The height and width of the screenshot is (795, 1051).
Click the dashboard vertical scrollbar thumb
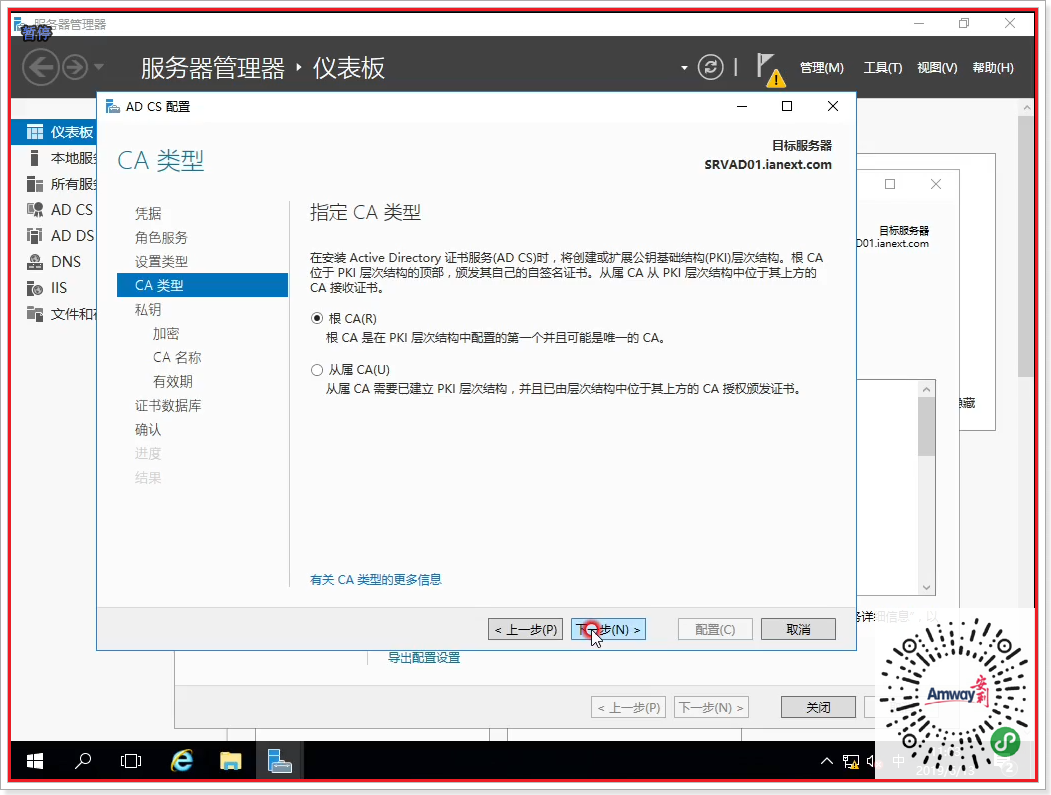tap(1026, 246)
